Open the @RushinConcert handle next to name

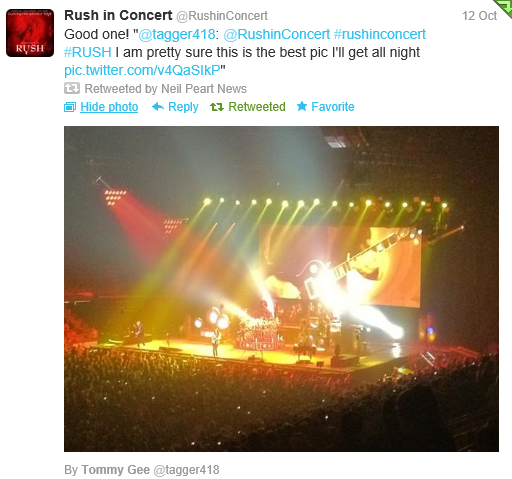point(222,16)
